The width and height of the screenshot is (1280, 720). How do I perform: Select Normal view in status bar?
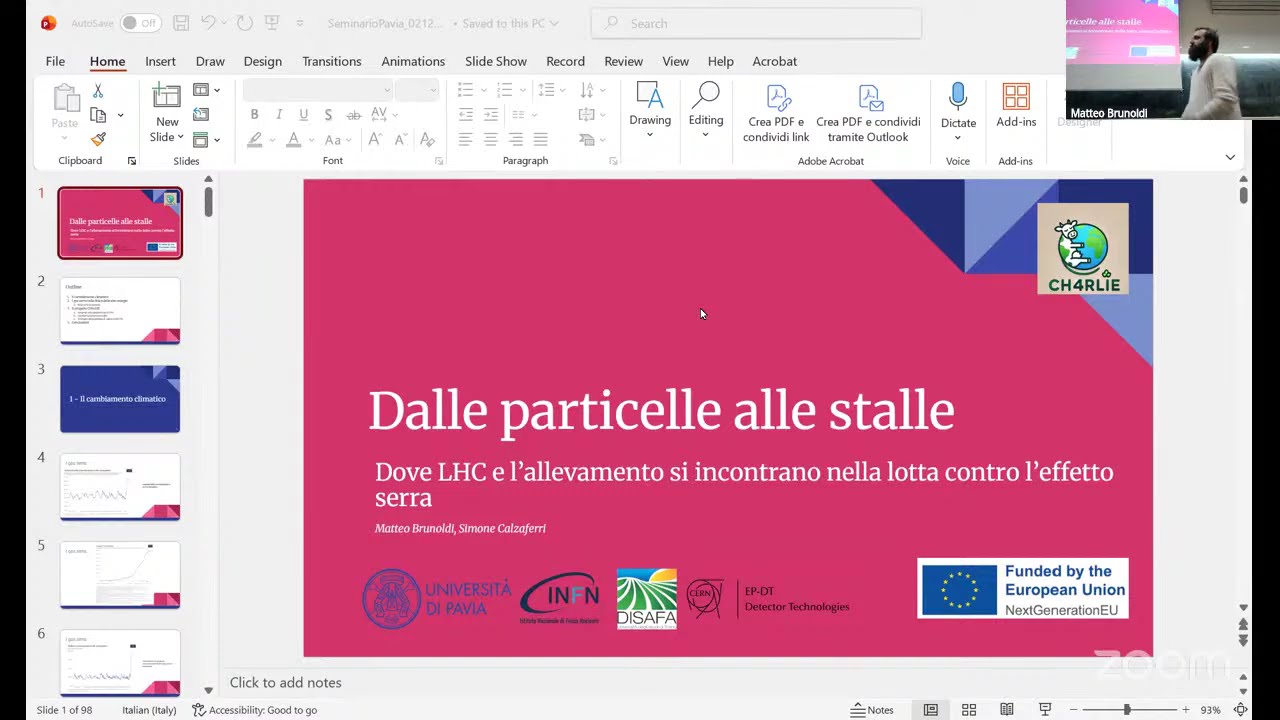tap(931, 710)
